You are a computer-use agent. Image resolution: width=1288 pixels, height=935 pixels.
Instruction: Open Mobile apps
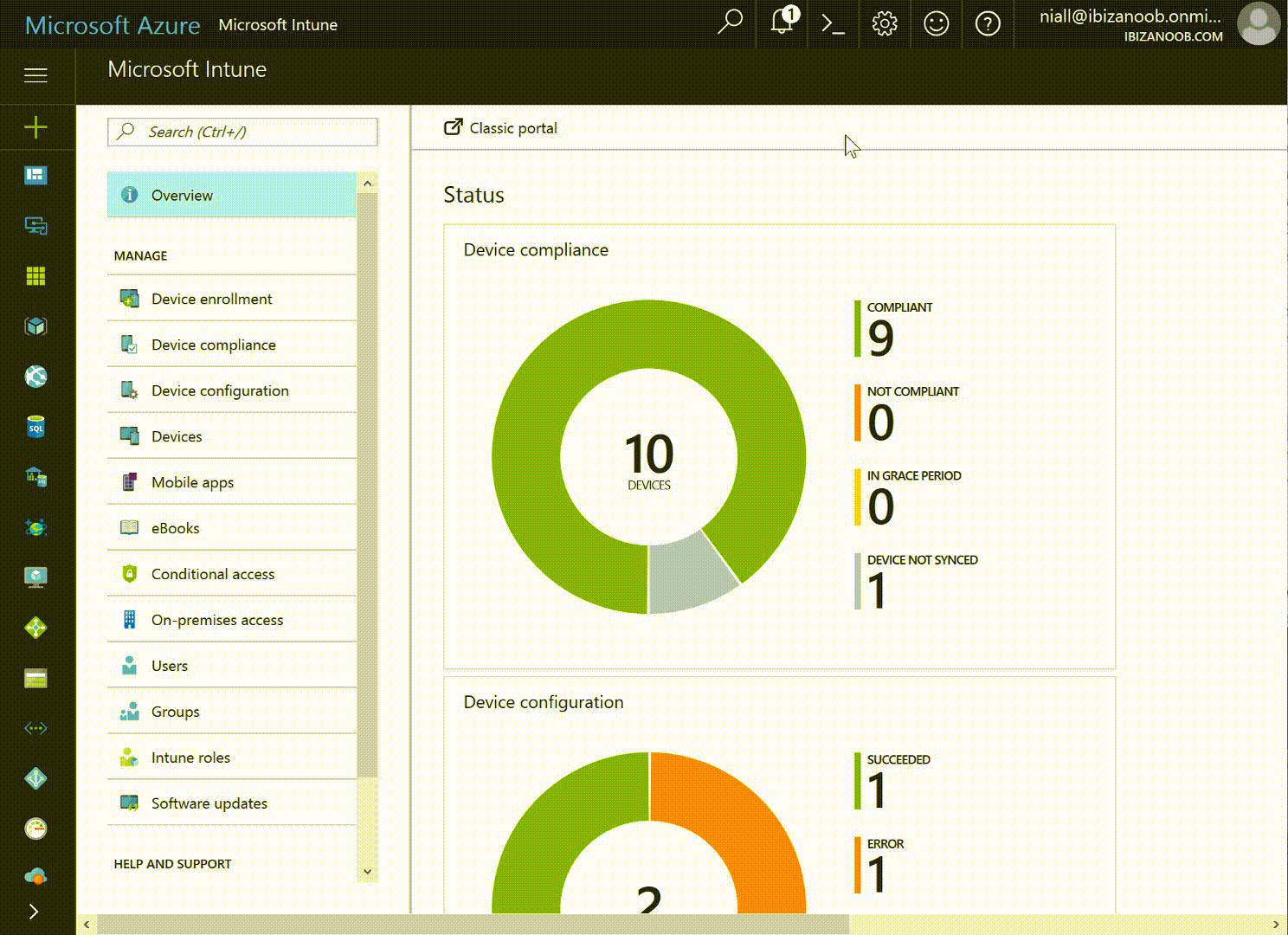(x=231, y=482)
